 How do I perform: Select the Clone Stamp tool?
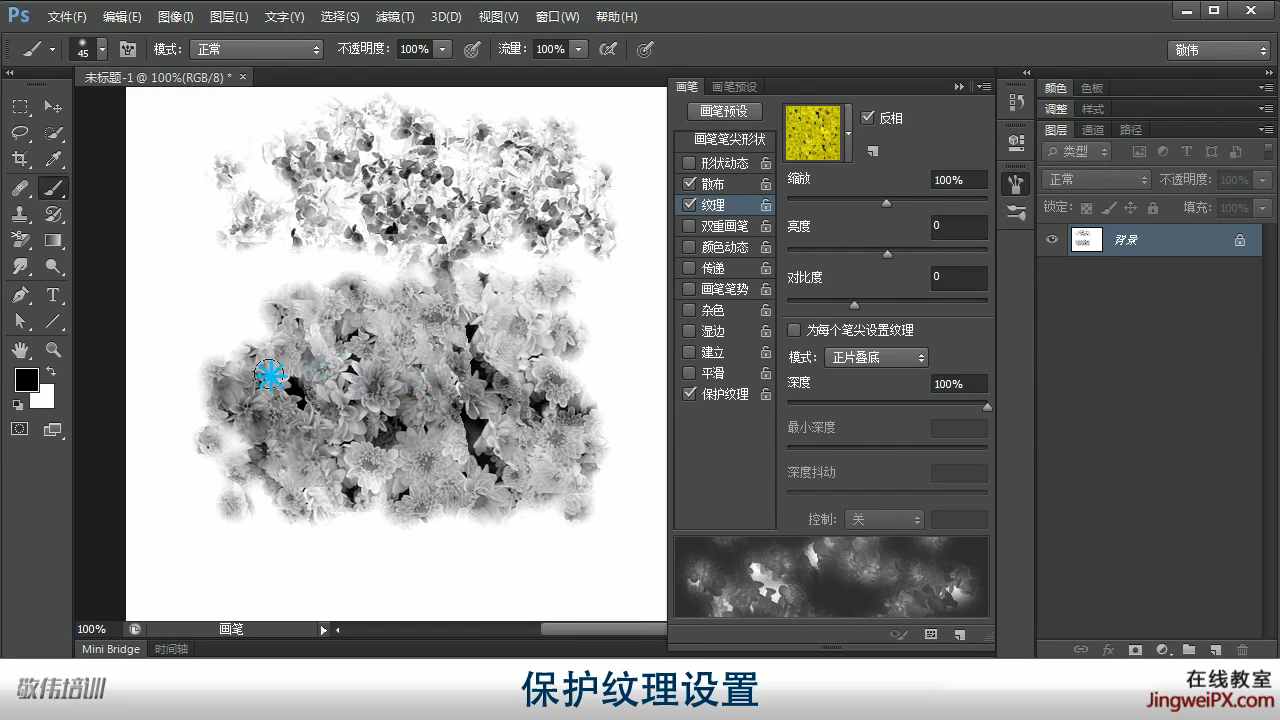coord(20,214)
